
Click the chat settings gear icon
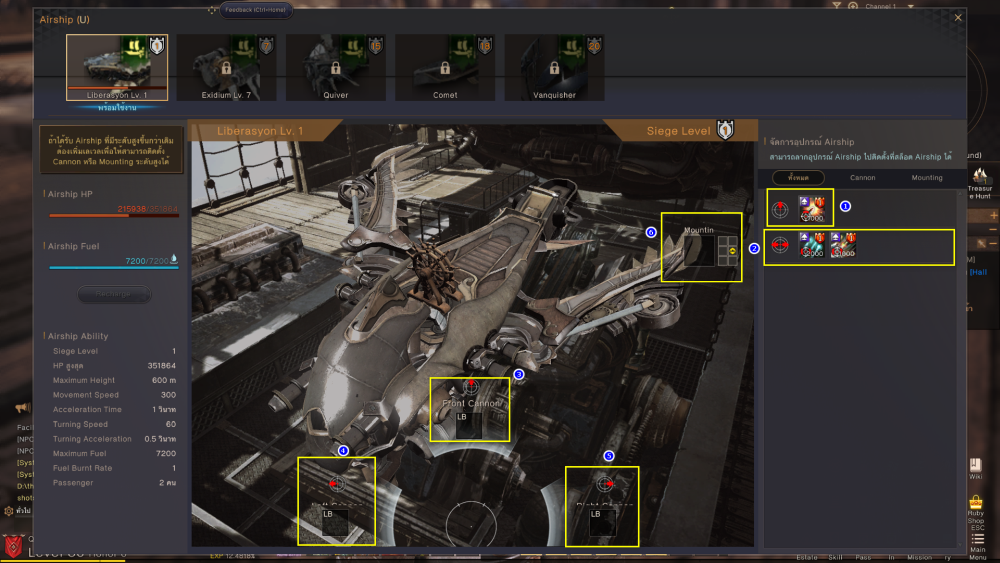8,511
